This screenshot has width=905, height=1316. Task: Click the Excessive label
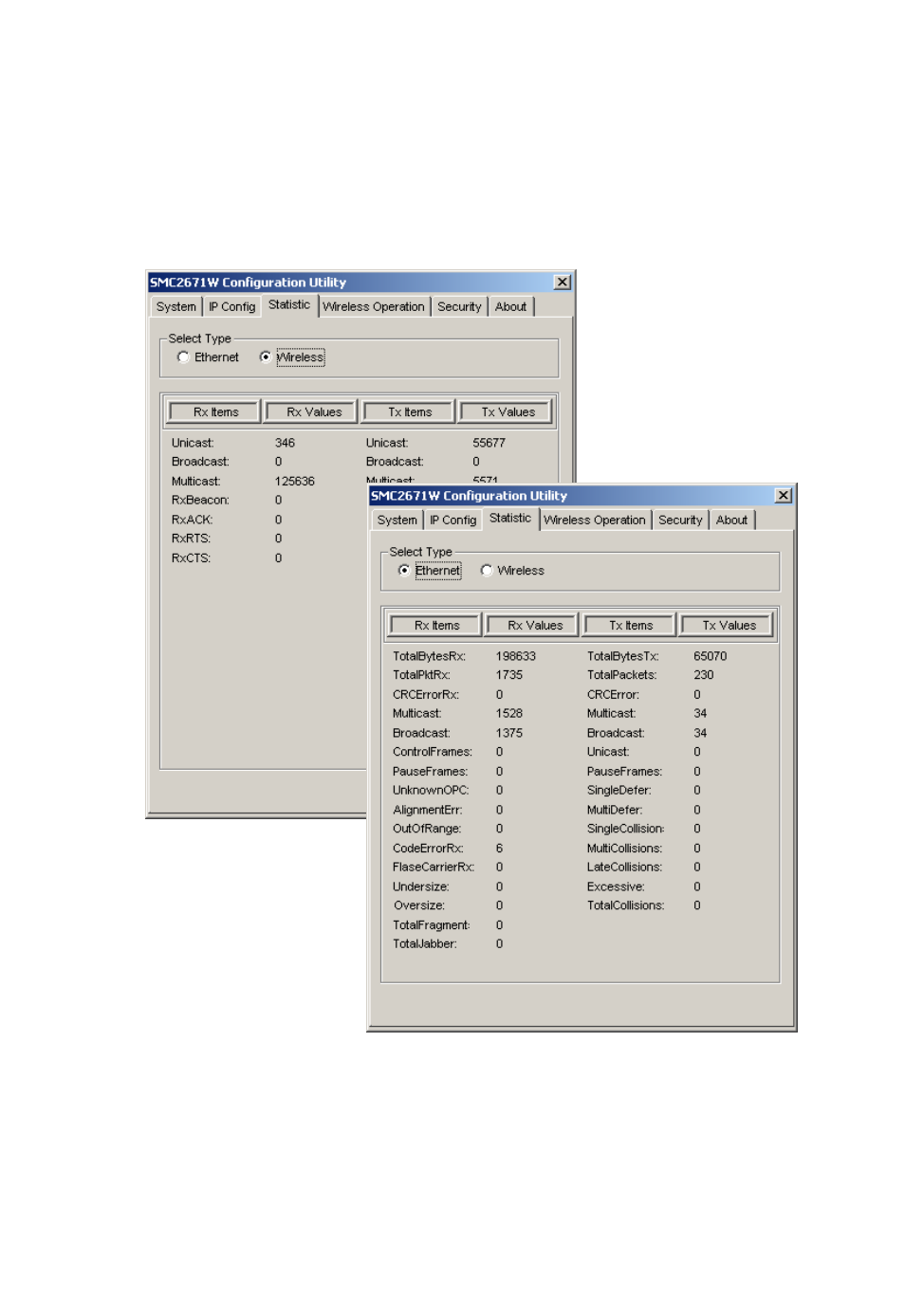click(616, 887)
